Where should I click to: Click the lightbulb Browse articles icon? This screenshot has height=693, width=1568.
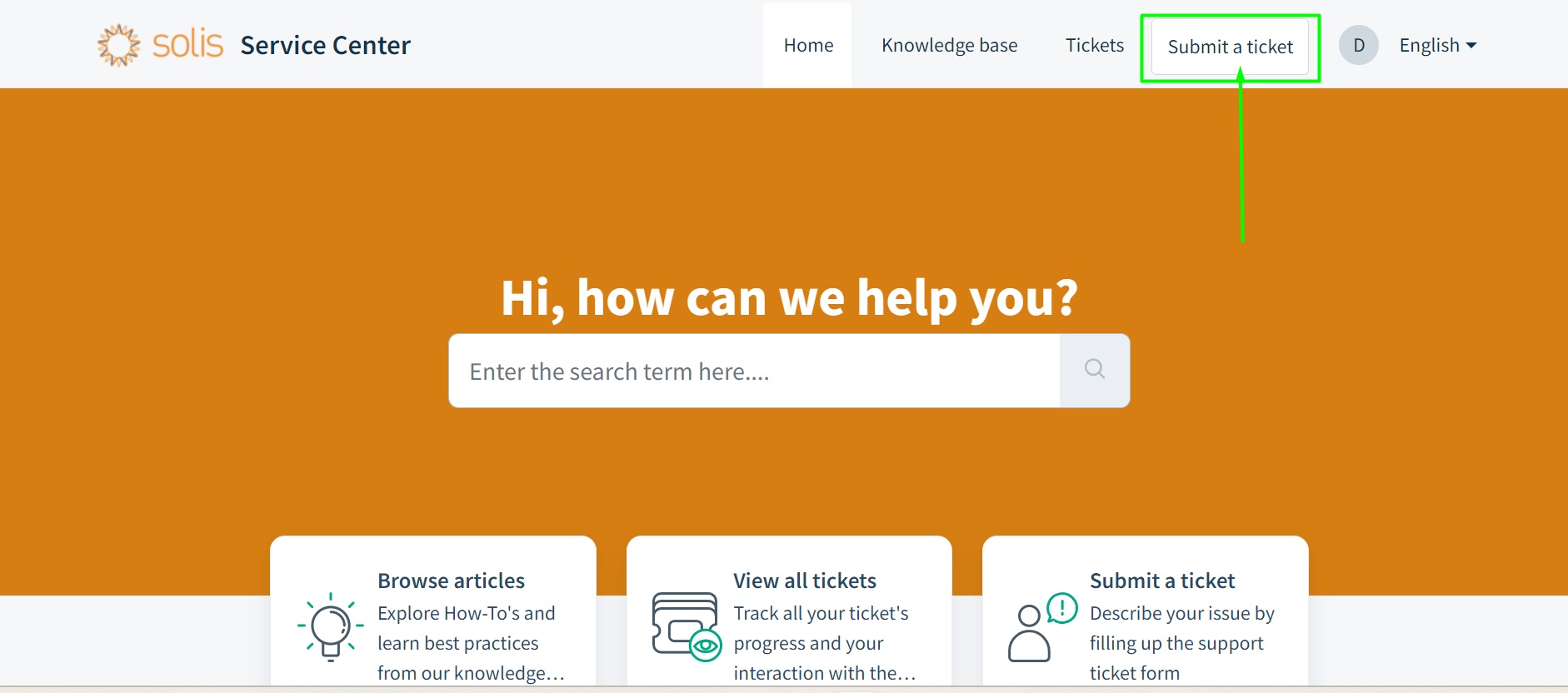pos(331,626)
